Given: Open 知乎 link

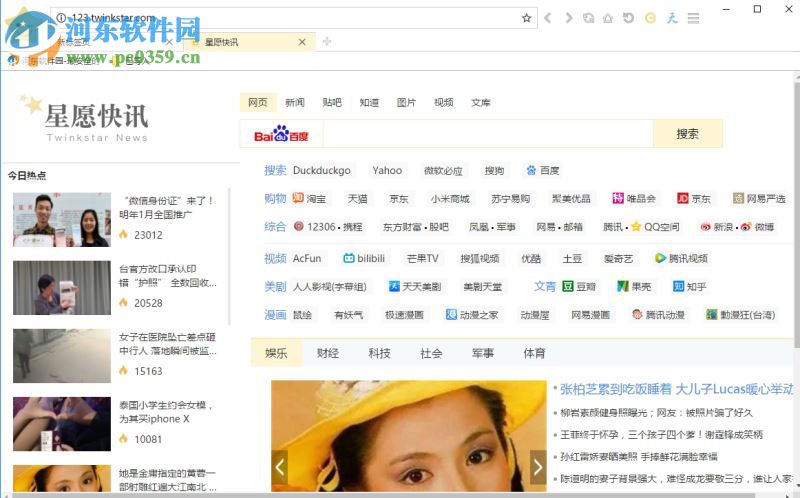Looking at the screenshot, I should [690, 286].
